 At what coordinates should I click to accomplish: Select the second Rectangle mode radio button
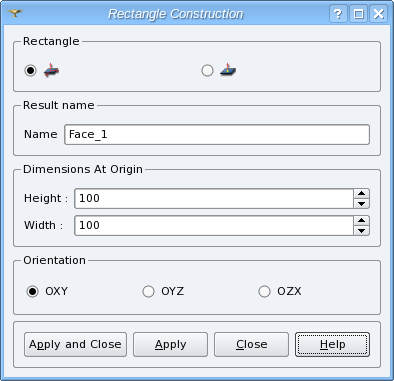click(x=207, y=70)
